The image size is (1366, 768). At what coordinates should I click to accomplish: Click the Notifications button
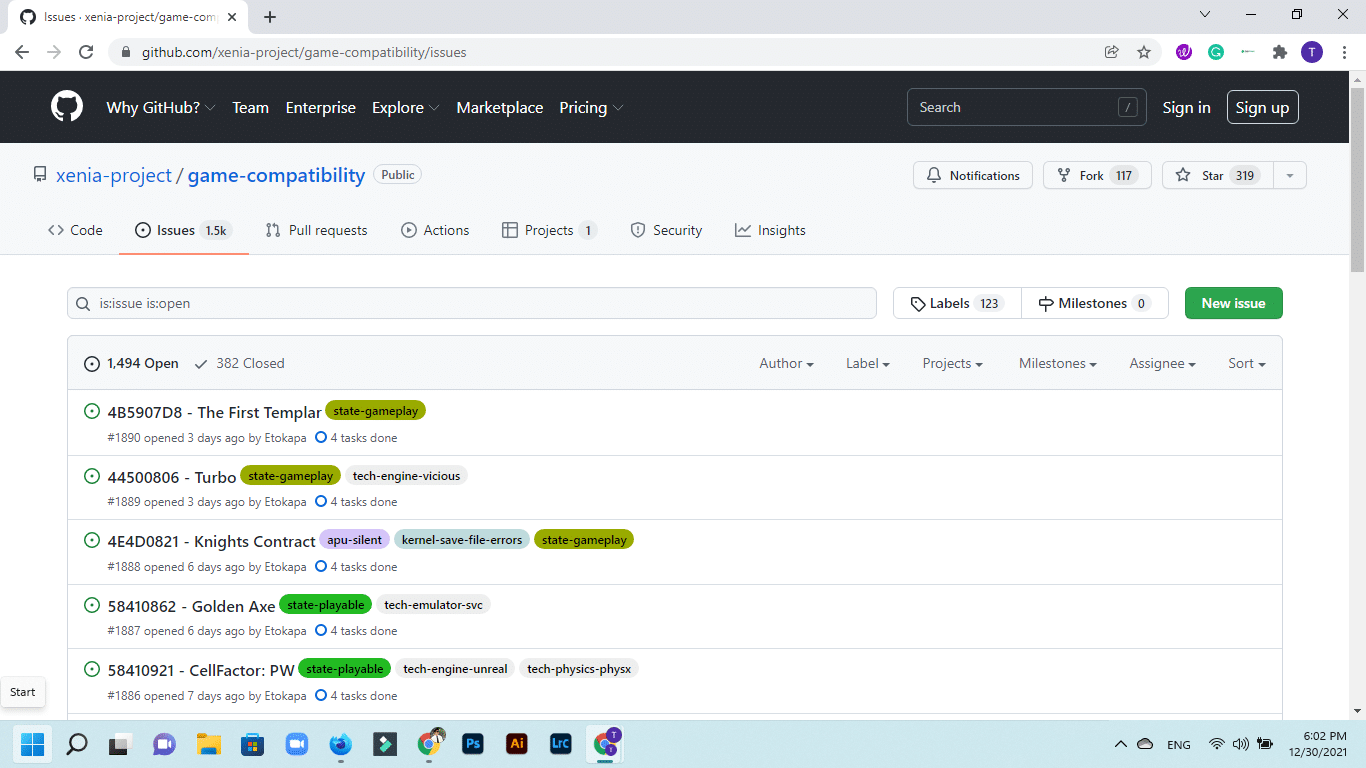pyautogui.click(x=973, y=175)
